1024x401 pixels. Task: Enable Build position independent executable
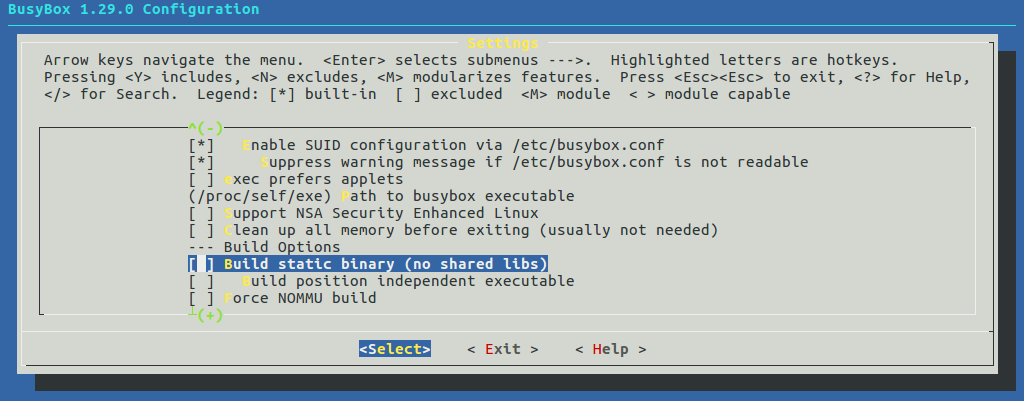coord(201,281)
